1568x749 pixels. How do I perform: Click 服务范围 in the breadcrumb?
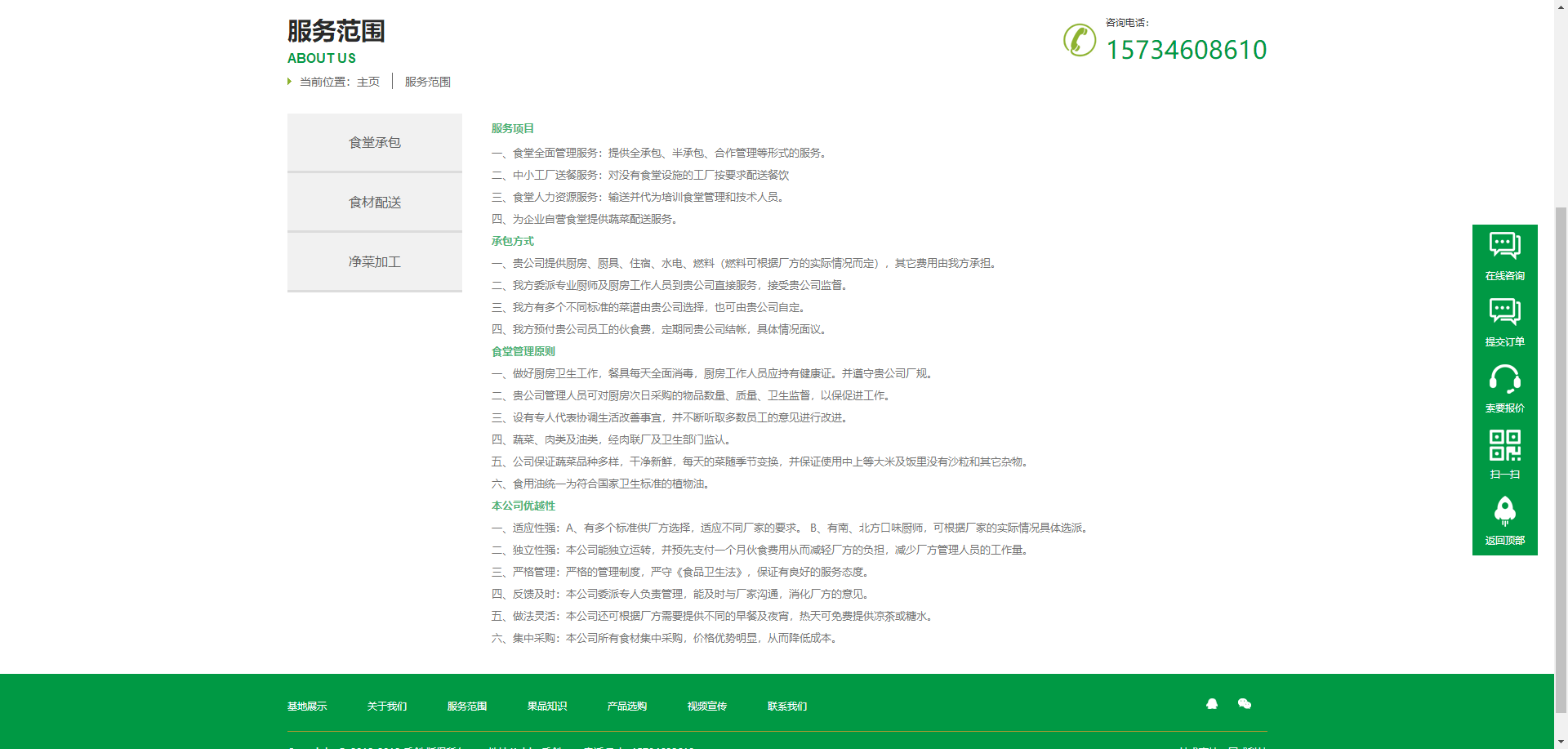pyautogui.click(x=428, y=82)
